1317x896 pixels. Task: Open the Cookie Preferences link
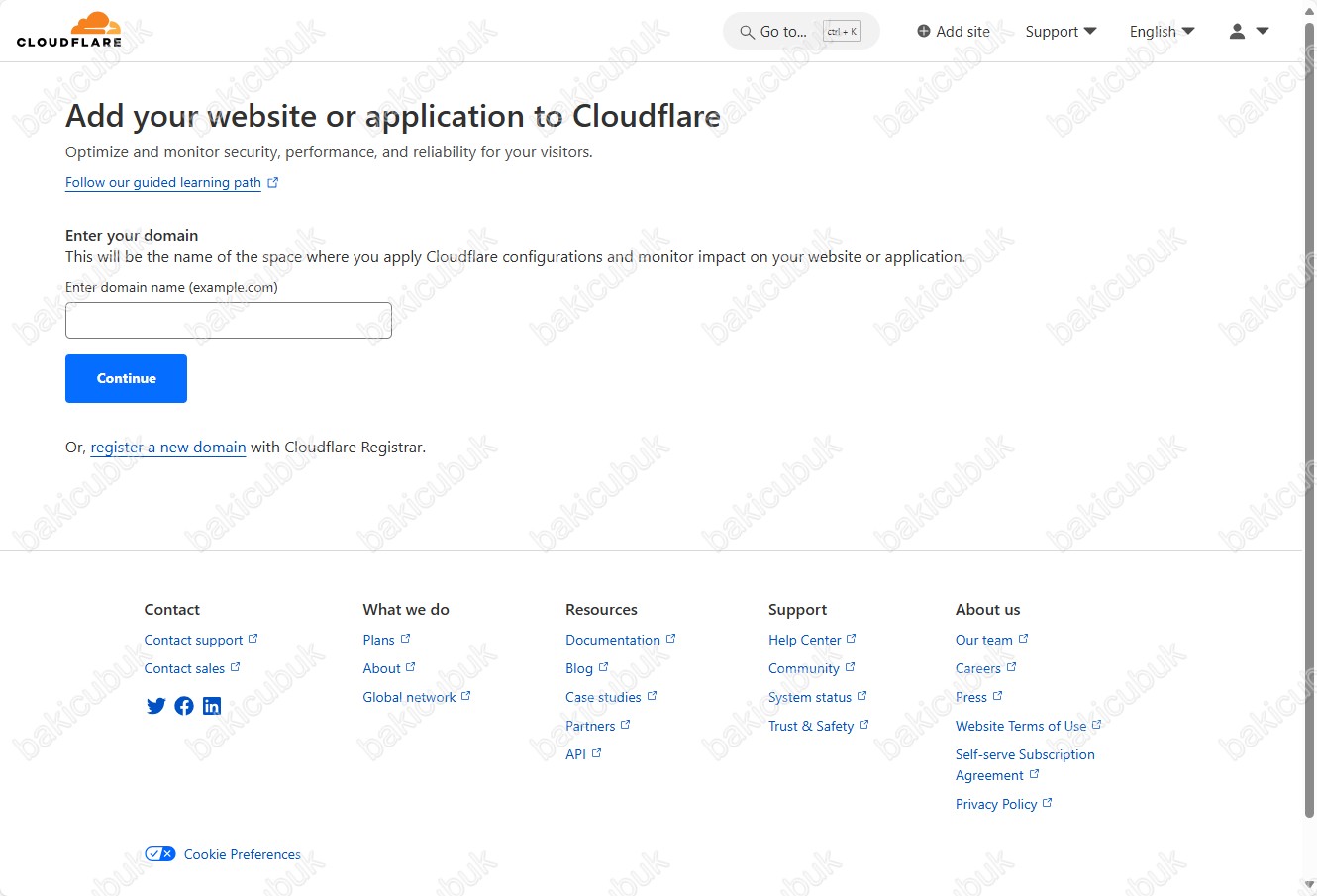(243, 854)
